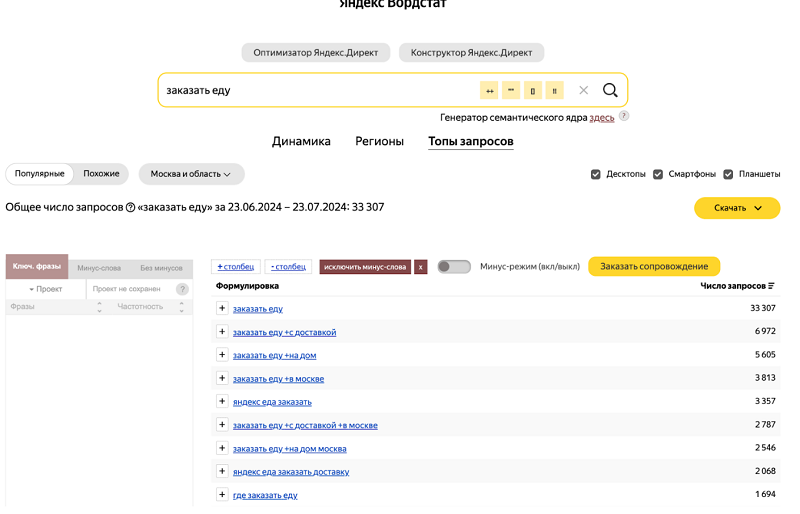Open 'заказать еду +с доставкой +в москве' link

305,425
